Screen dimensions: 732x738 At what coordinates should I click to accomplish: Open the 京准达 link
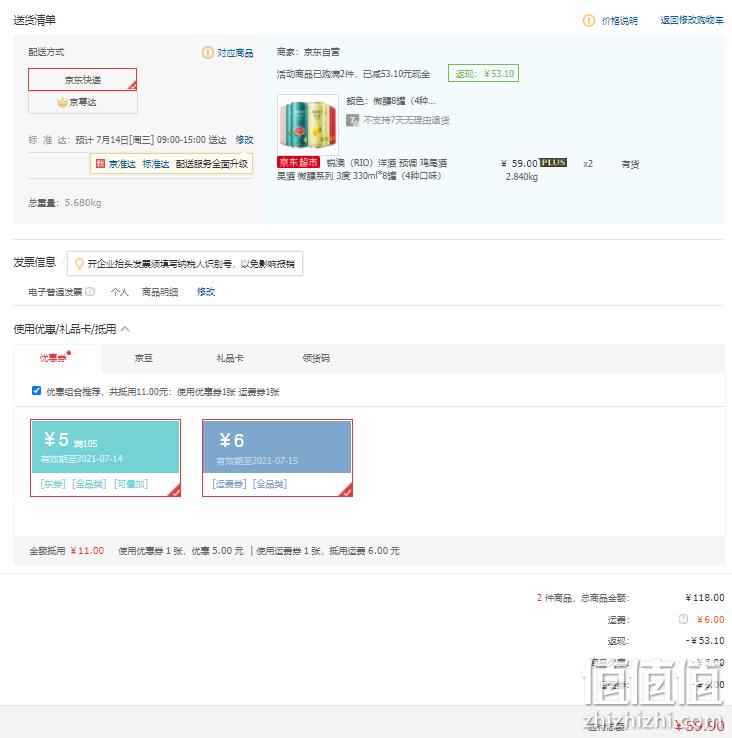click(x=122, y=164)
